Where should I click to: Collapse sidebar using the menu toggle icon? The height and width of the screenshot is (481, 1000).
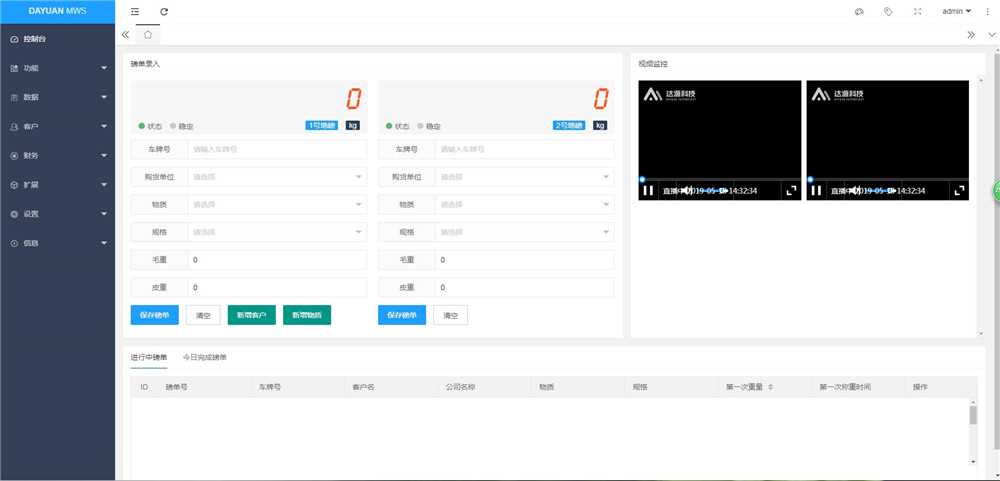point(135,12)
